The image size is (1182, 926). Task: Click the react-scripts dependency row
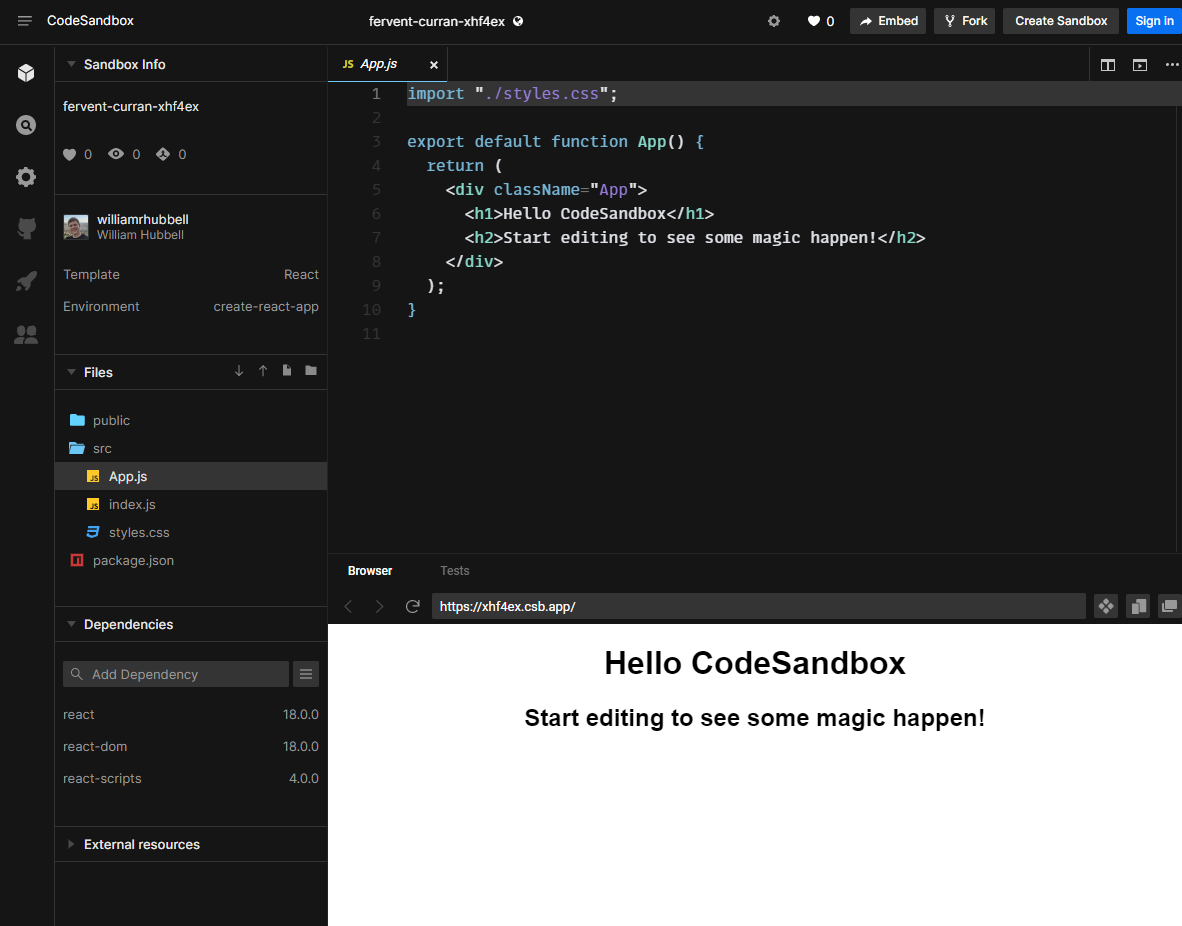click(x=191, y=778)
